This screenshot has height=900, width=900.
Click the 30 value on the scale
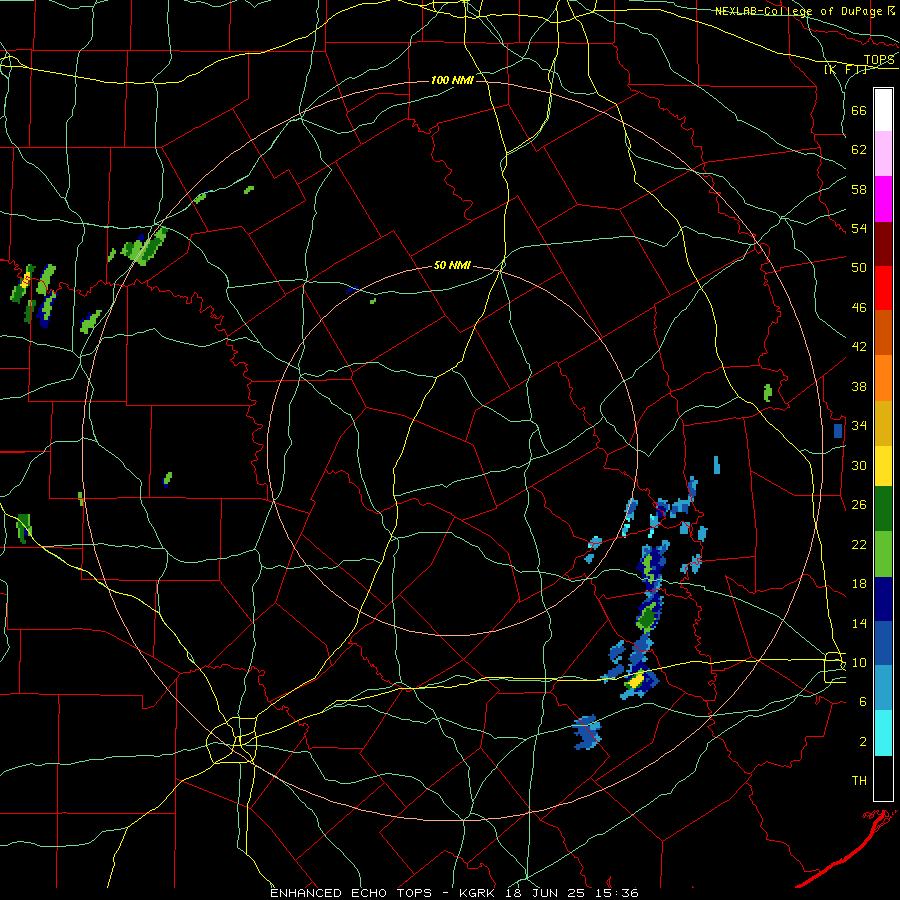pos(859,465)
